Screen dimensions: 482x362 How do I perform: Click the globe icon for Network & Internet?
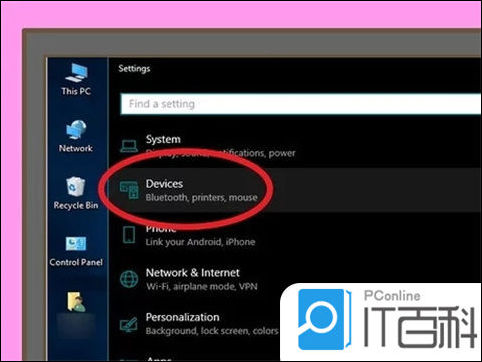click(x=129, y=279)
